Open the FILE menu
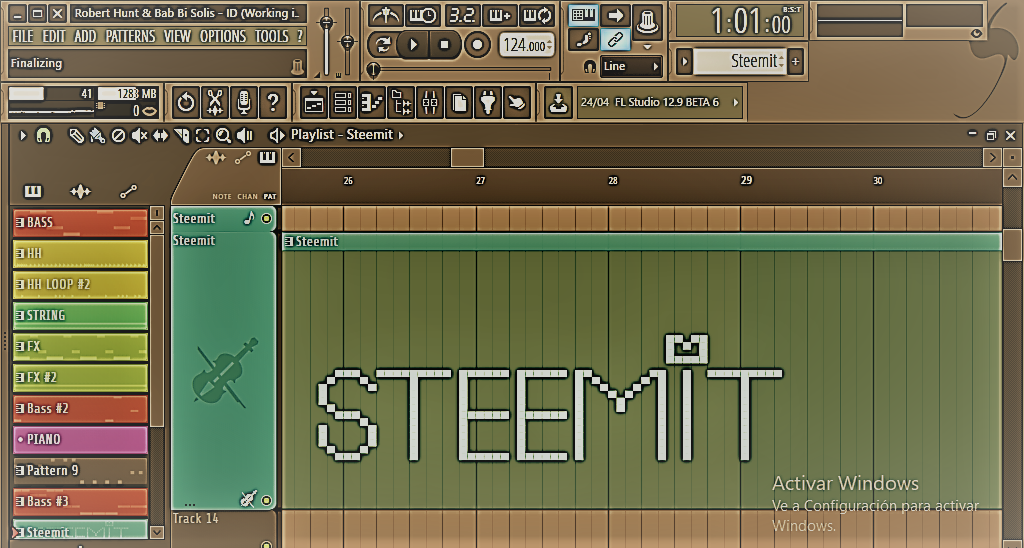 tap(23, 36)
